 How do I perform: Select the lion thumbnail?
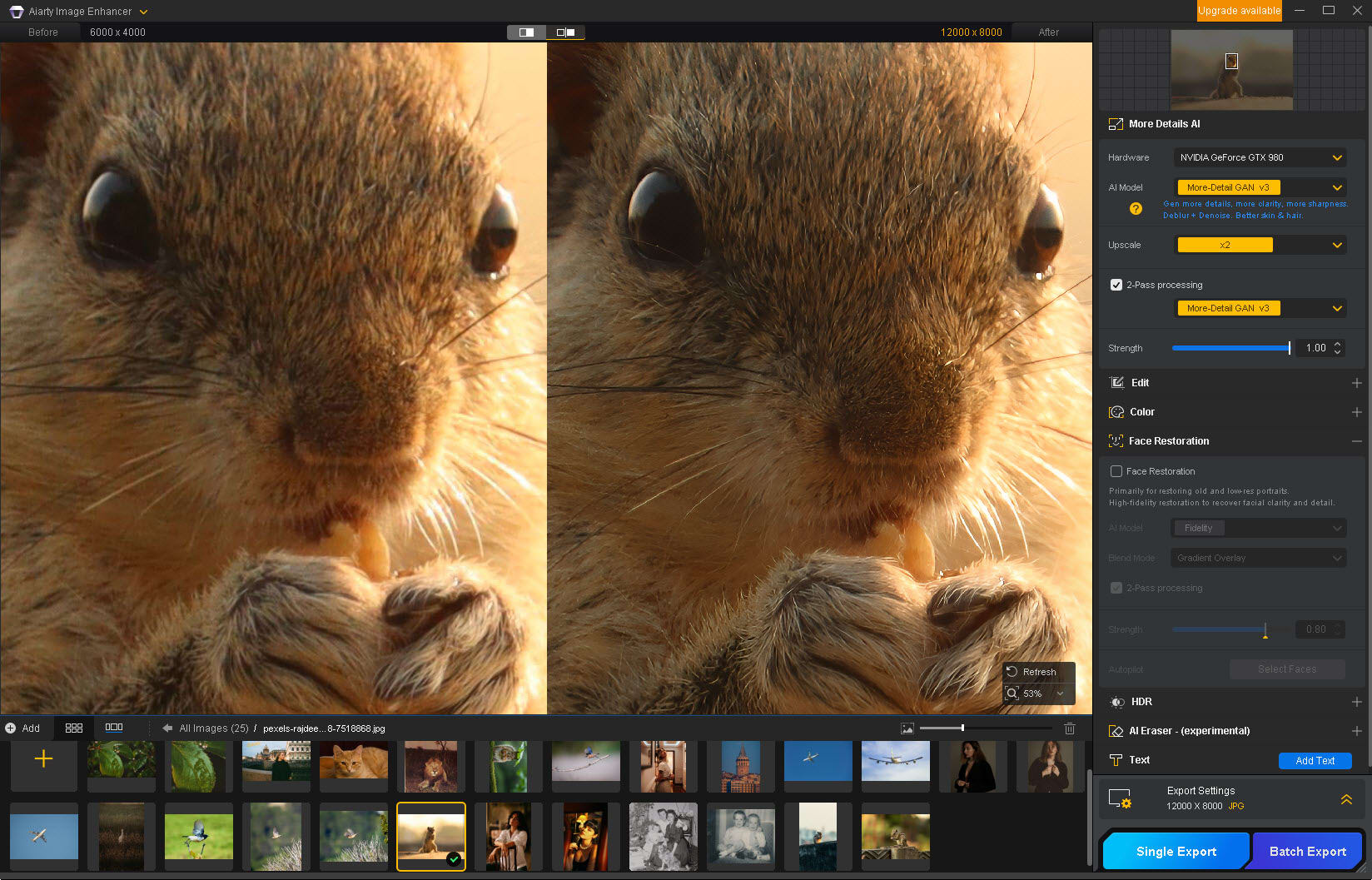click(x=430, y=766)
